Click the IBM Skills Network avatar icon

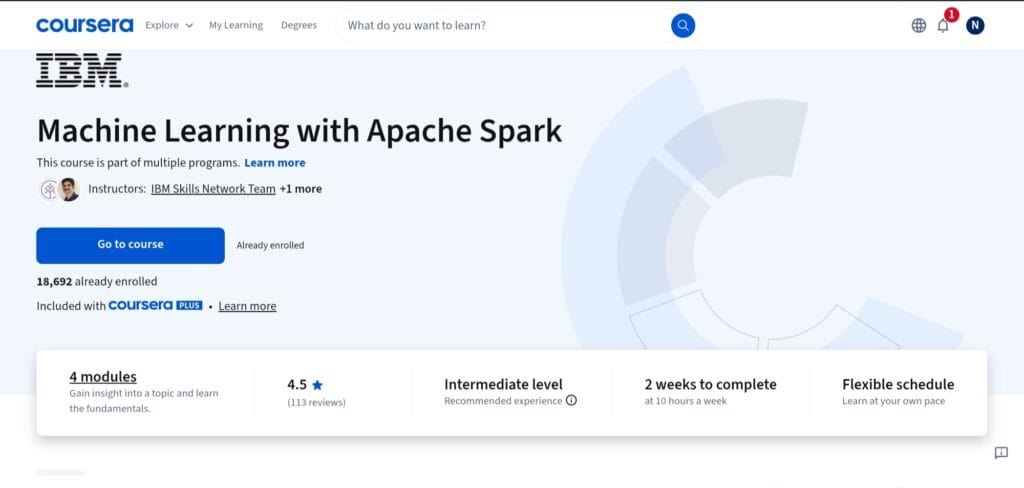coord(48,189)
